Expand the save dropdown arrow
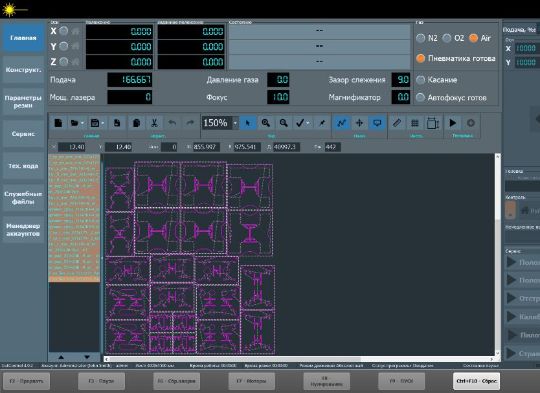This screenshot has width=540, height=393. click(x=103, y=123)
